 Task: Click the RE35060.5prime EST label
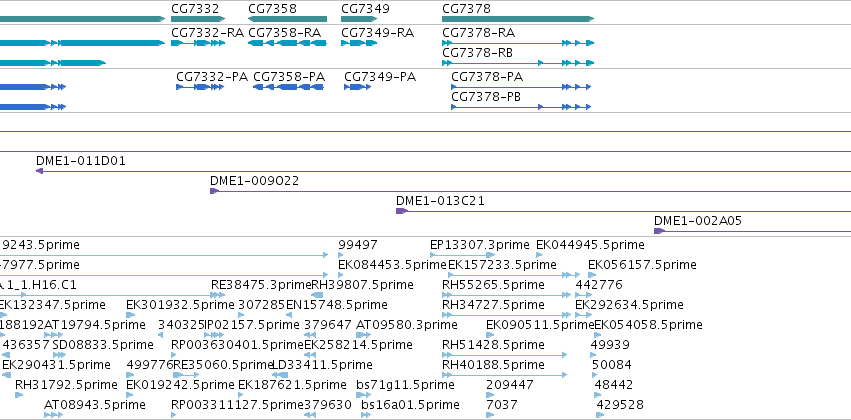(223, 365)
